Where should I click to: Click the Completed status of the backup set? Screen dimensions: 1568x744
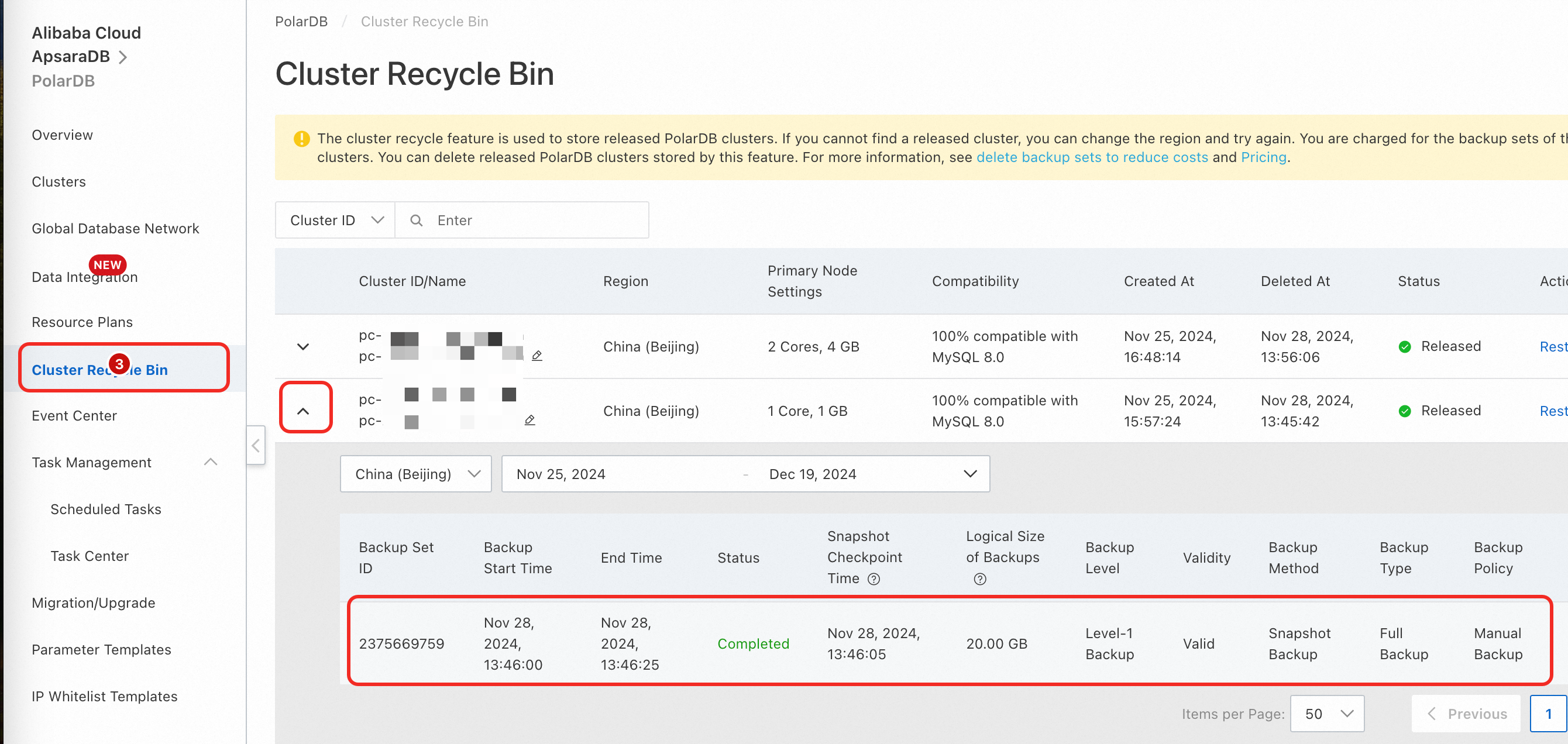click(753, 644)
